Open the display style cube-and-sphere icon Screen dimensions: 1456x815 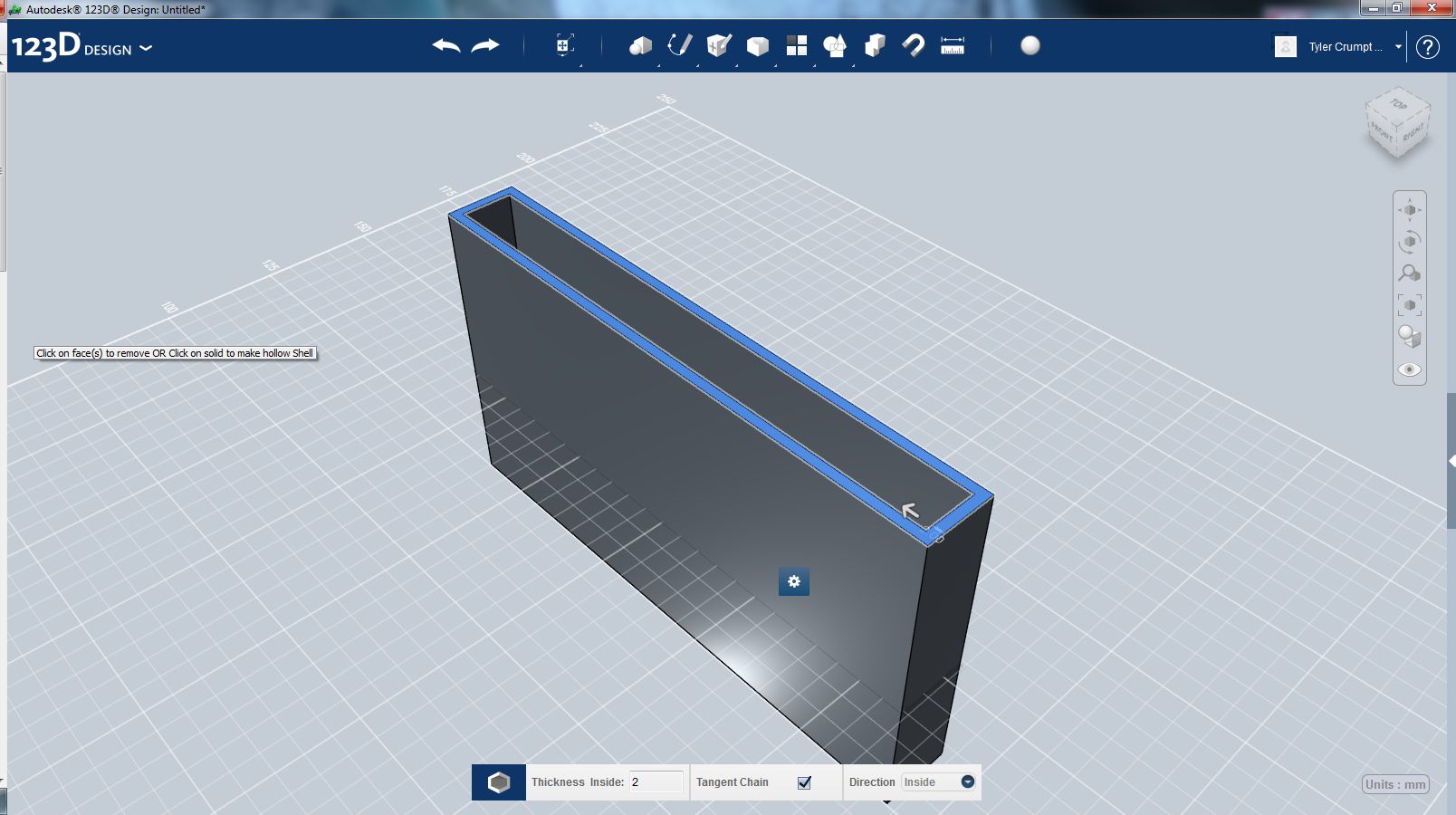point(1410,337)
